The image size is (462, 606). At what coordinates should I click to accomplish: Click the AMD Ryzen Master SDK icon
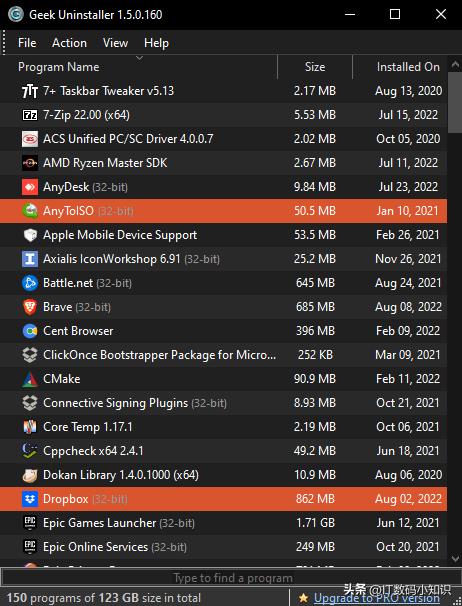pyautogui.click(x=30, y=163)
